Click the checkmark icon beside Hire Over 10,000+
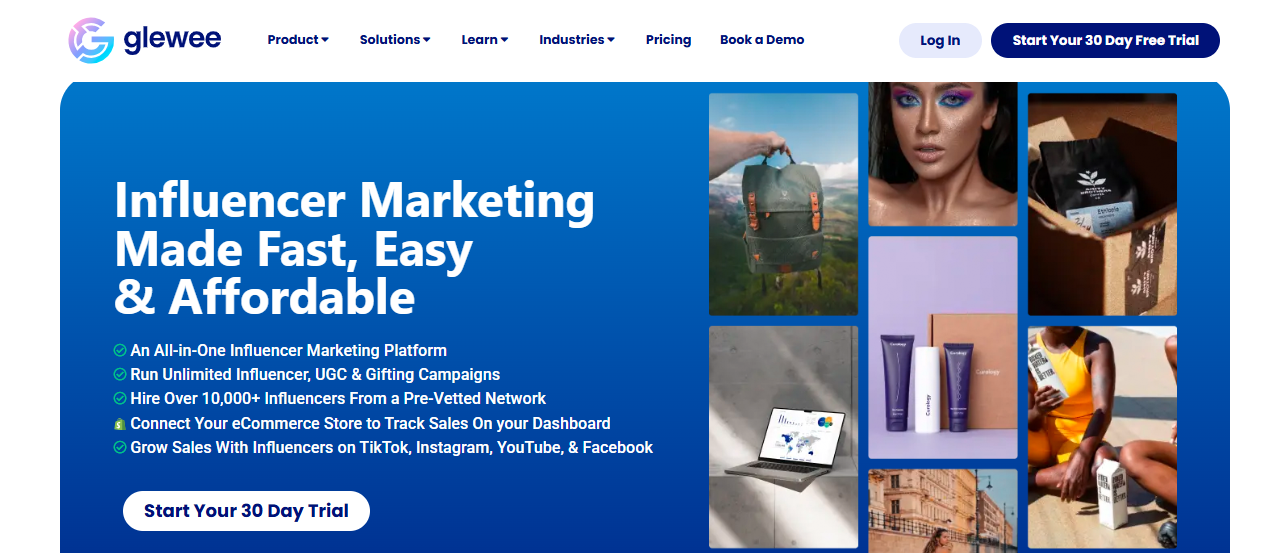This screenshot has width=1271, height=553. tap(120, 399)
